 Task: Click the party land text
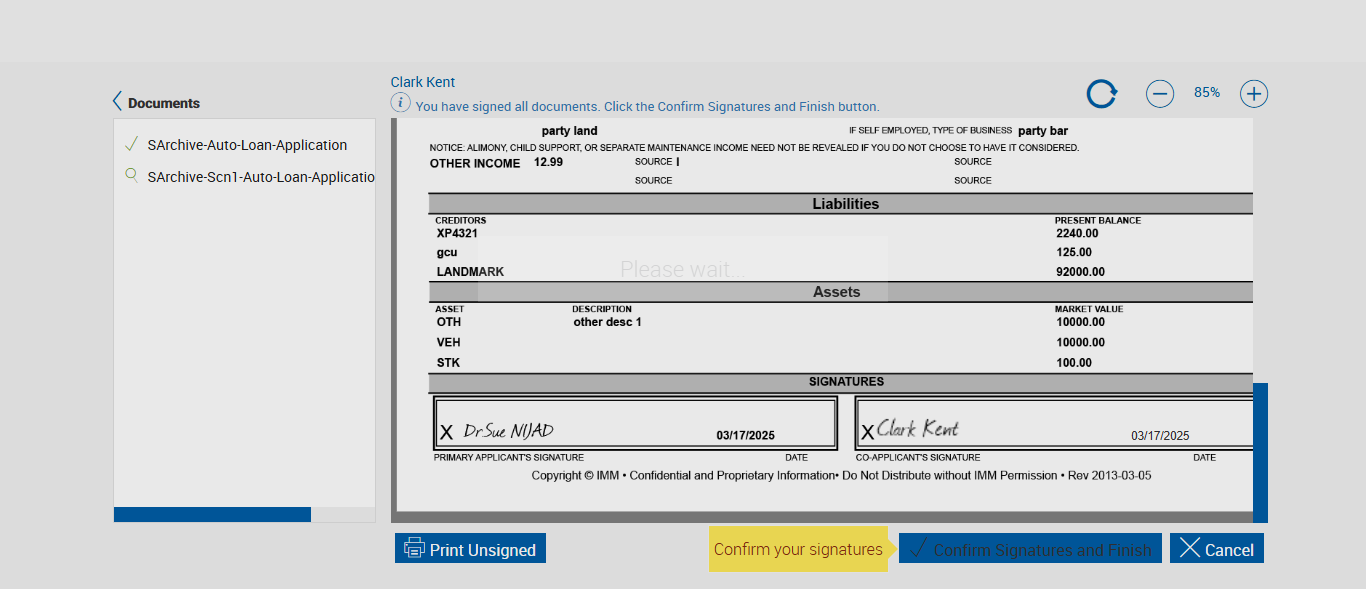coord(569,130)
